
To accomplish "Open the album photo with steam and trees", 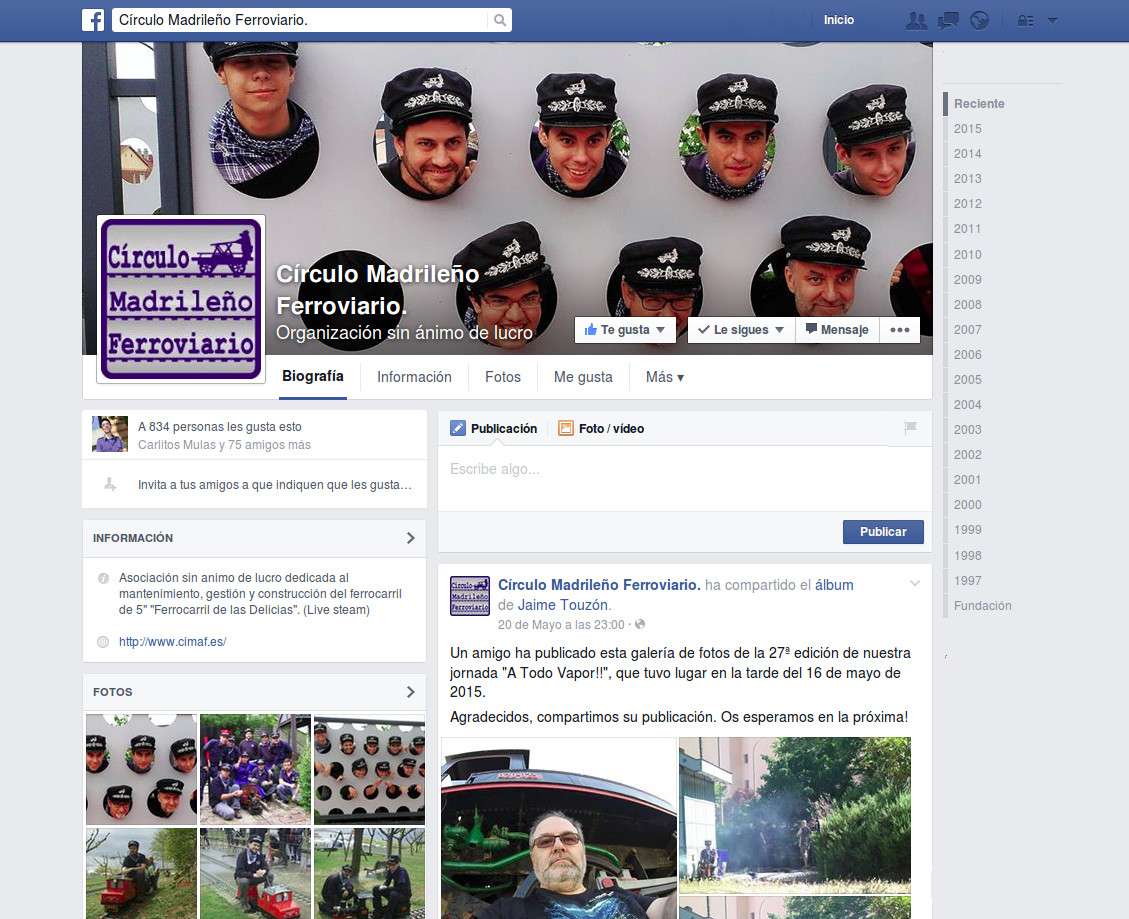I will click(795, 815).
